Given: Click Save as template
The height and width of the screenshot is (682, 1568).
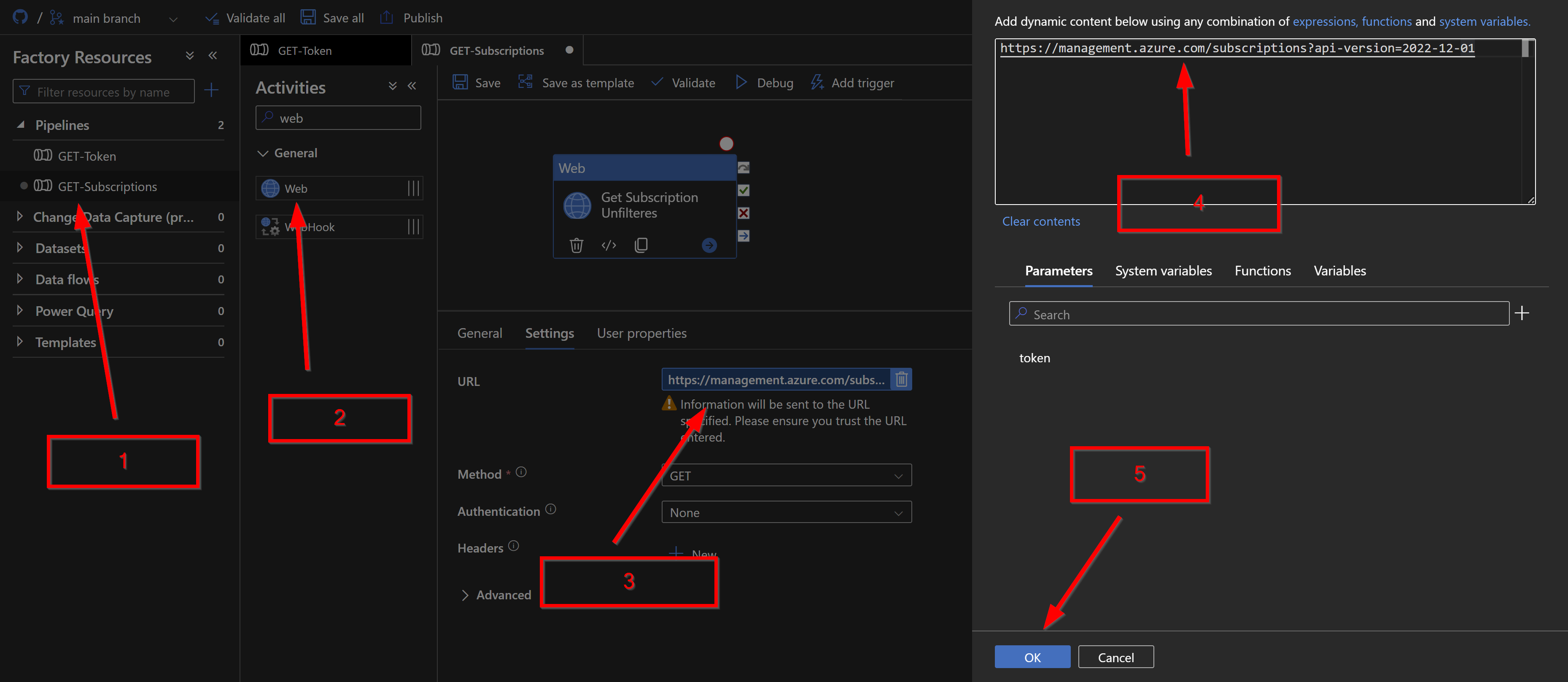Looking at the screenshot, I should pyautogui.click(x=576, y=82).
